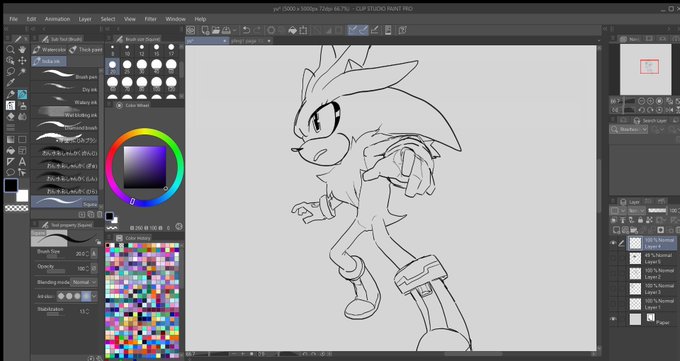
Task: Click the Clip Studio launcher icon
Action: (x=190, y=30)
